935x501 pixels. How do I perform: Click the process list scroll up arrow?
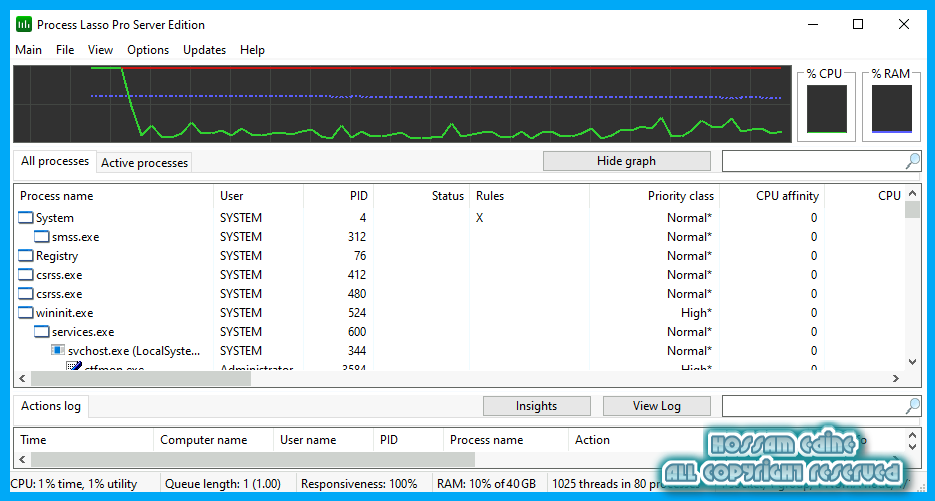(x=912, y=193)
